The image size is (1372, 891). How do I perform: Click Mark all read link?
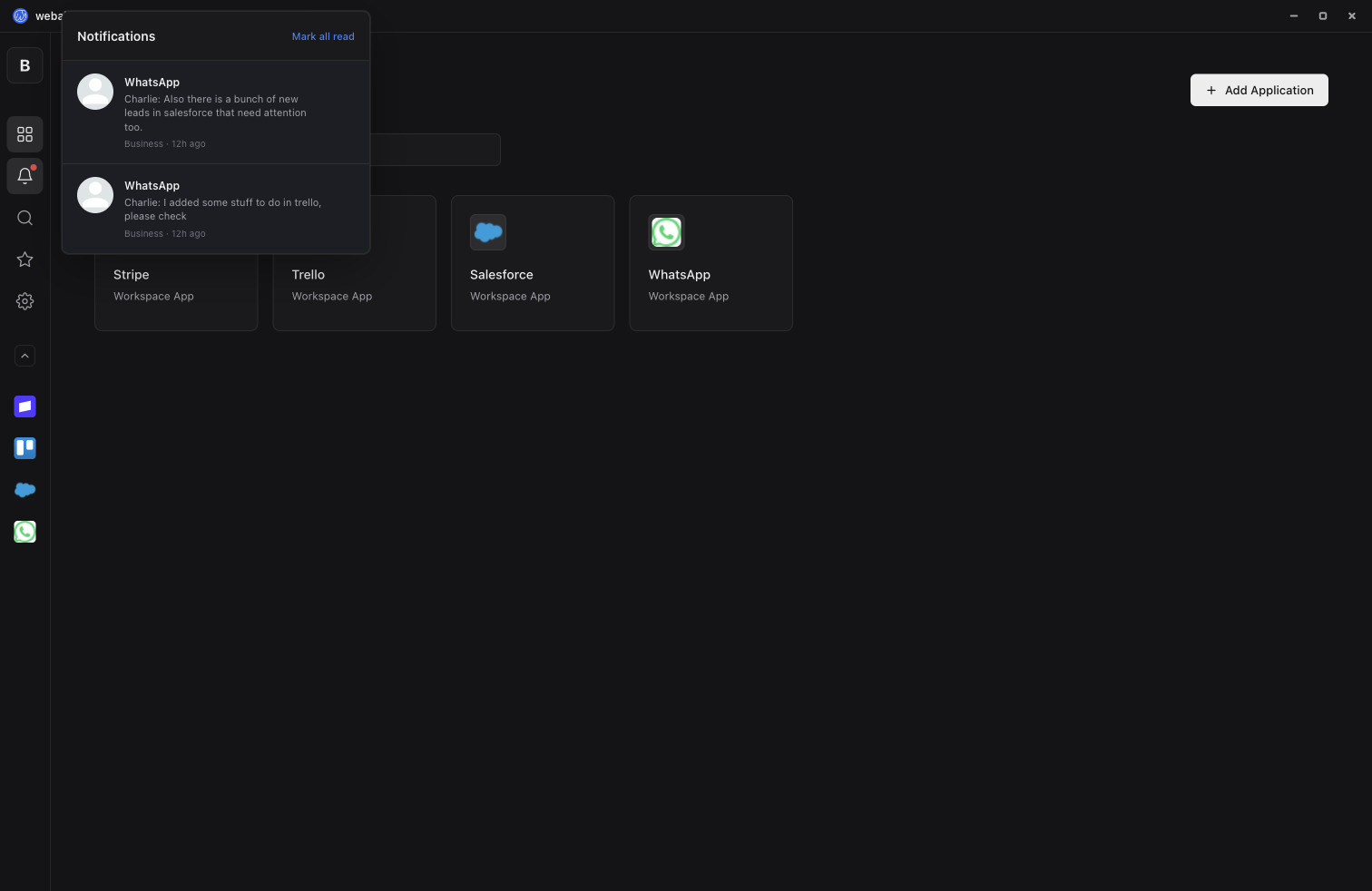pos(323,36)
